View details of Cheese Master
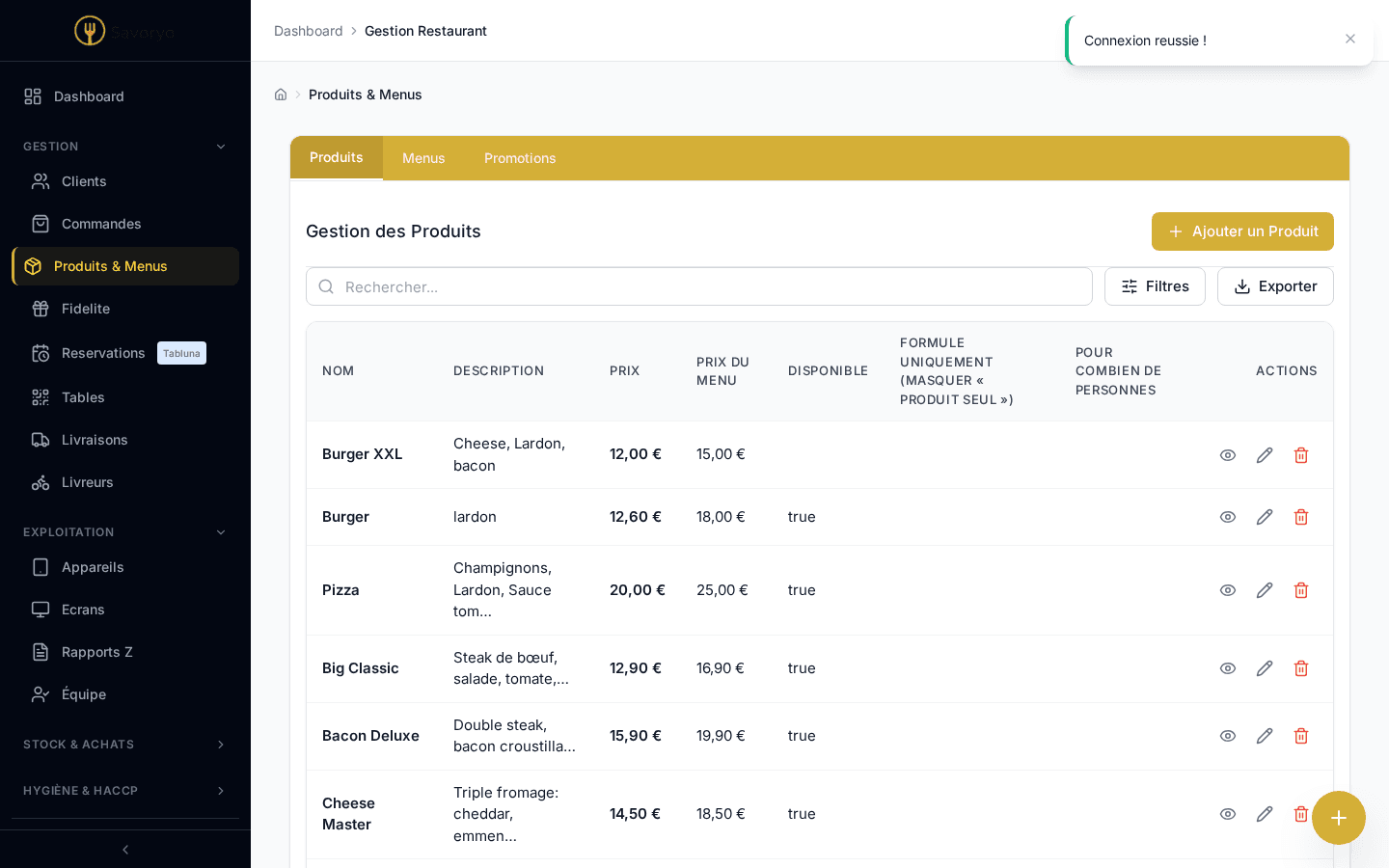Viewport: 1389px width, 868px height. (x=1228, y=814)
